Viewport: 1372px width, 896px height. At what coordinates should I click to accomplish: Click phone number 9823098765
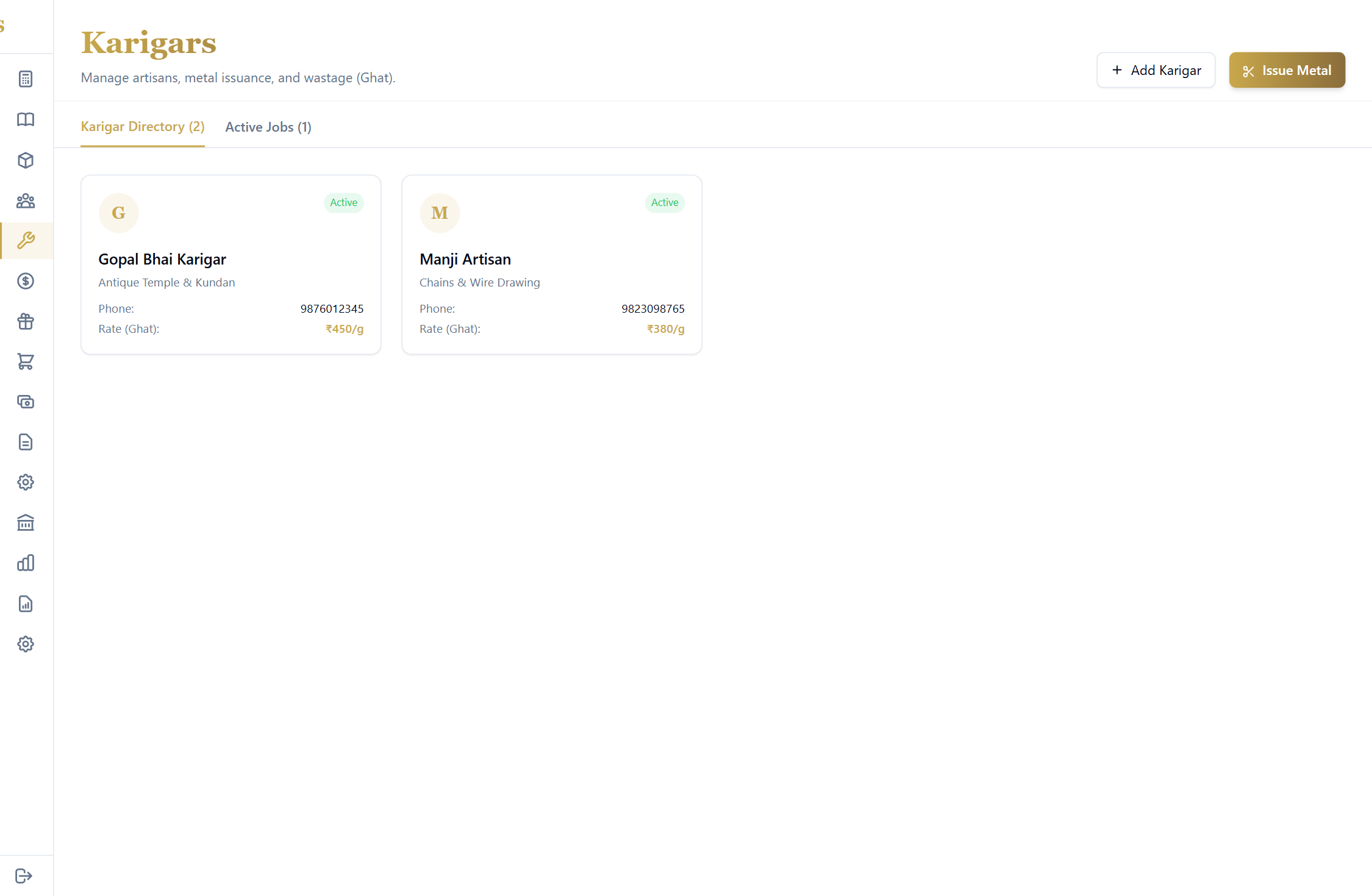653,309
